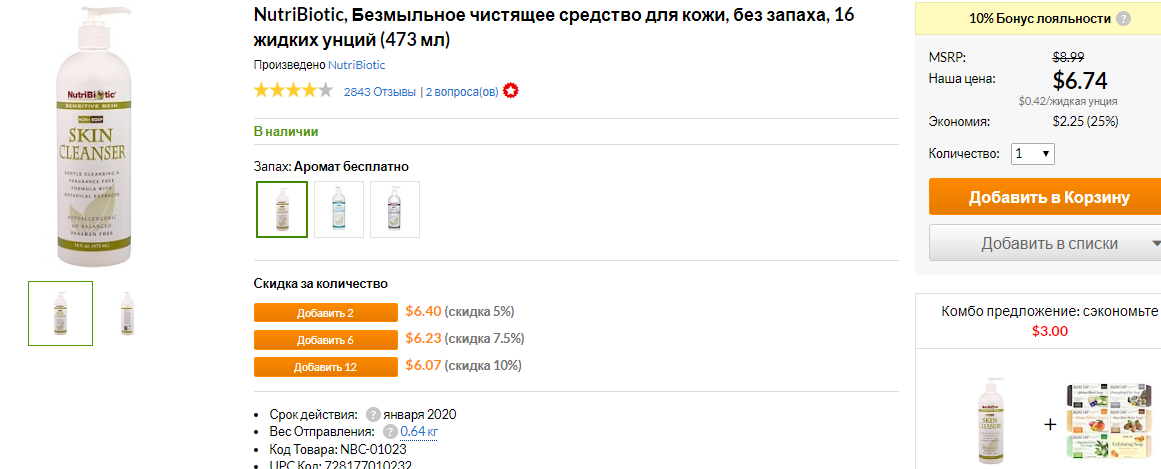Select the blue bottle variant thumbnail
1161x469 pixels.
339,210
